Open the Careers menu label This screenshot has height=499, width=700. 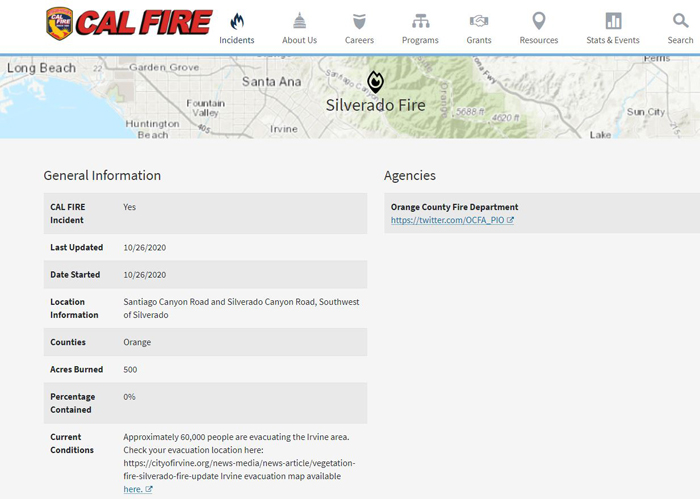pyautogui.click(x=359, y=40)
